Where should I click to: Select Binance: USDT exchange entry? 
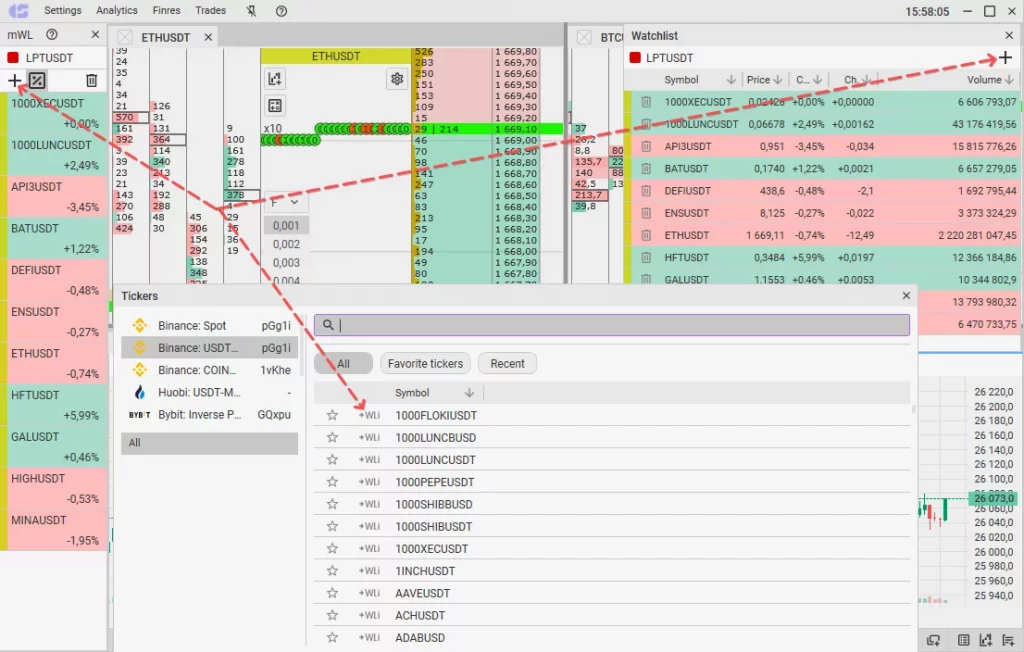tap(210, 348)
